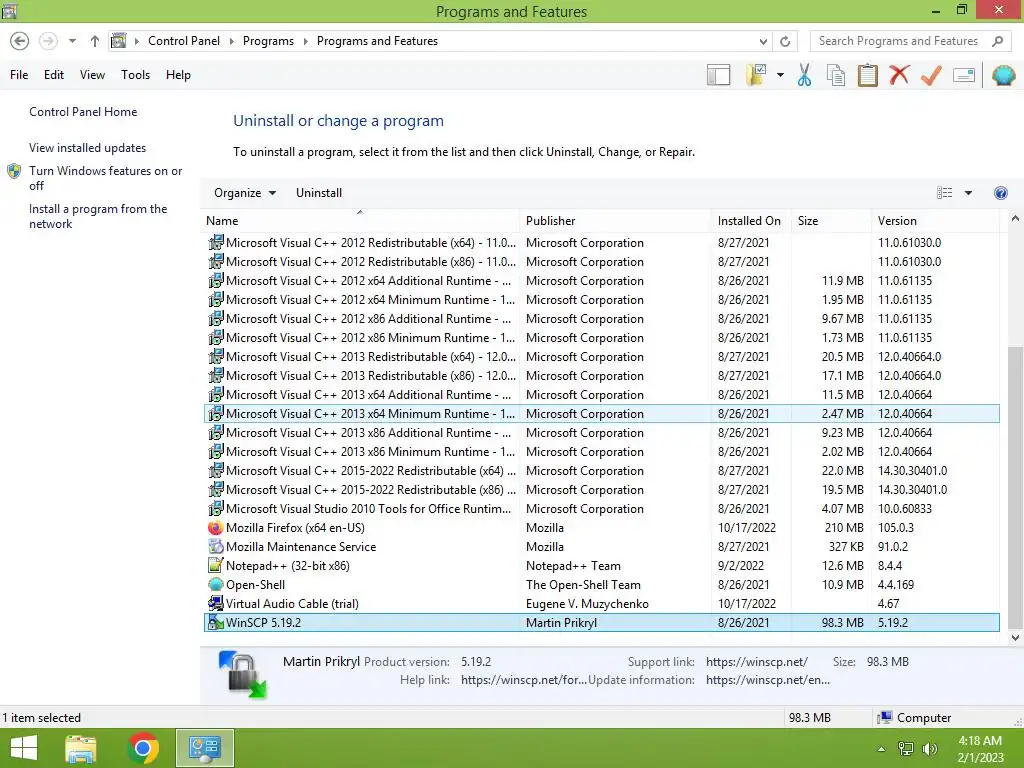This screenshot has width=1024, height=768.
Task: Sort by the Installed On column header
Action: pos(750,221)
